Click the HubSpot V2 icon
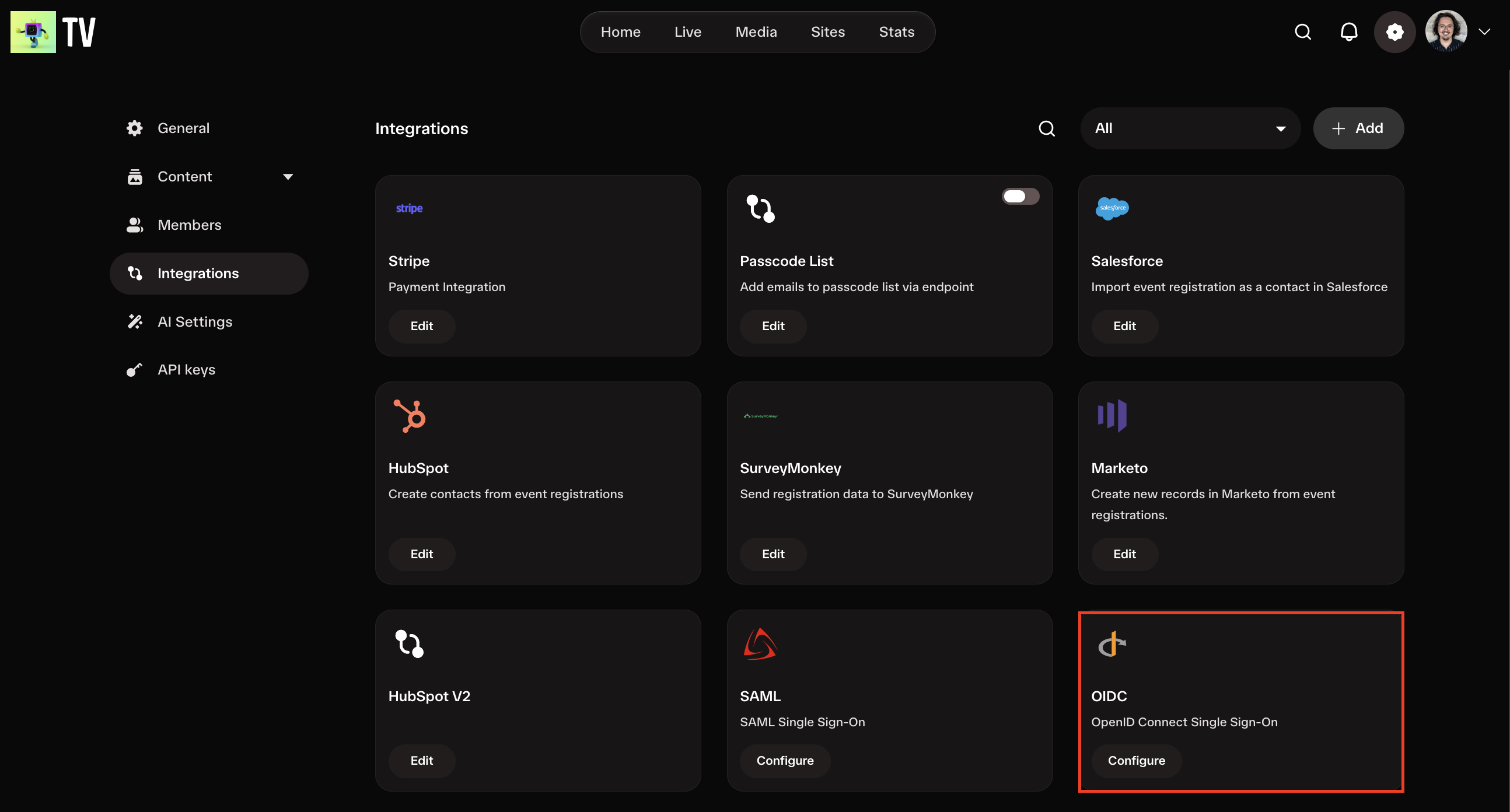 pyautogui.click(x=409, y=644)
